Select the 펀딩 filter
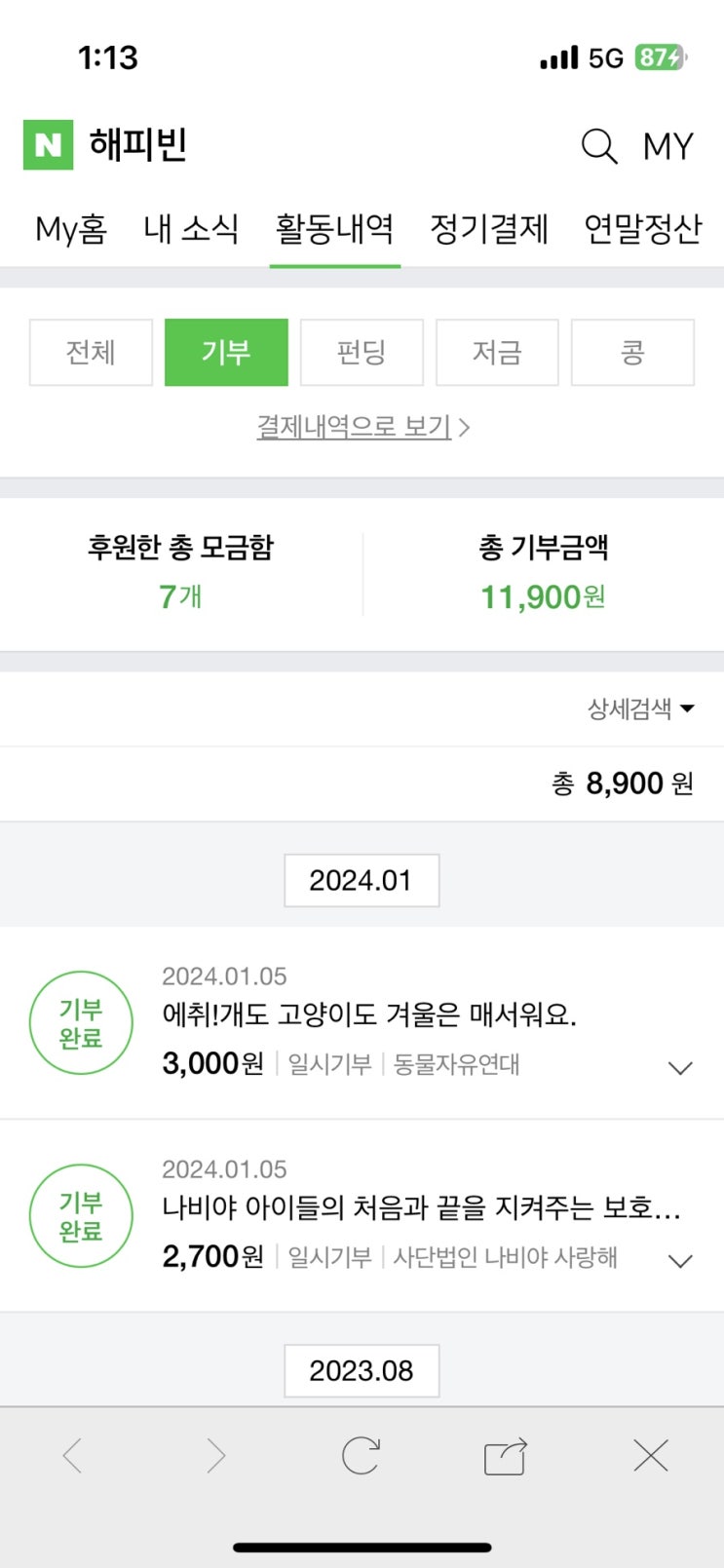 [362, 352]
